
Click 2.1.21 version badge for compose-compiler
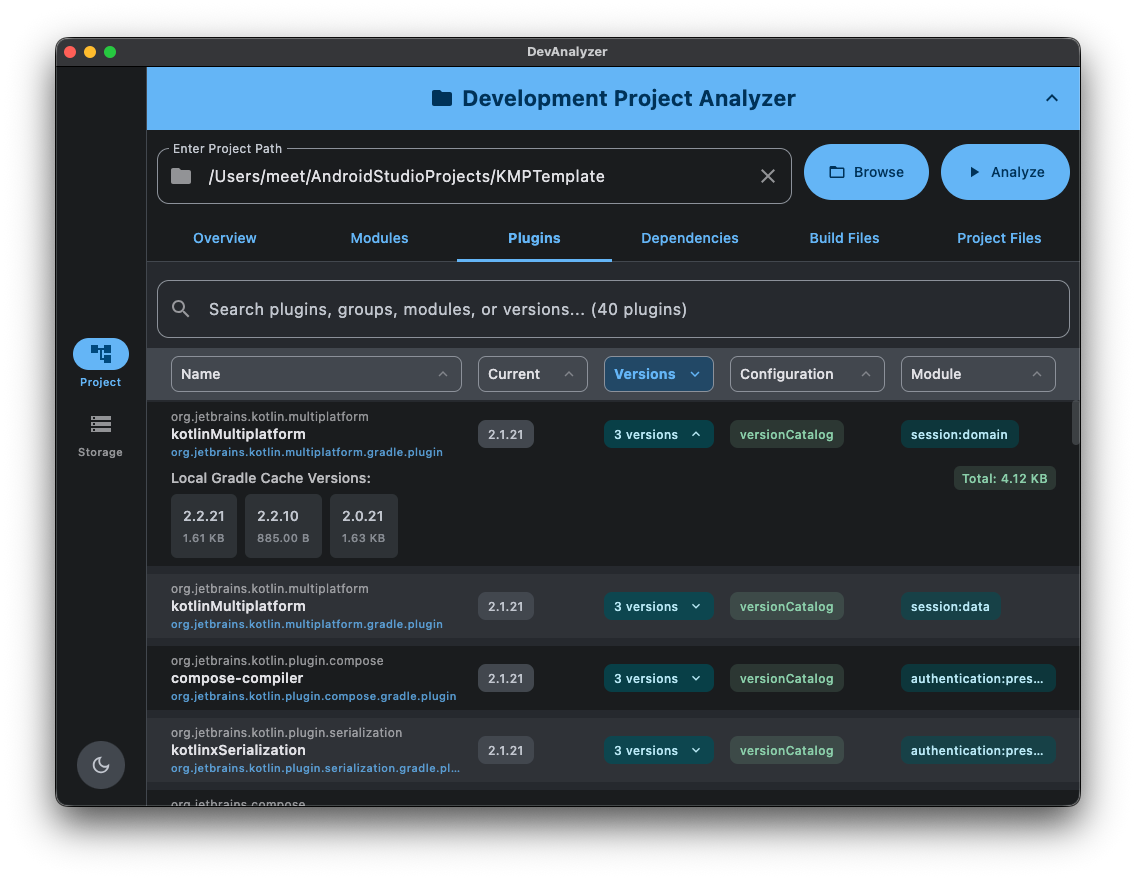pyautogui.click(x=506, y=678)
